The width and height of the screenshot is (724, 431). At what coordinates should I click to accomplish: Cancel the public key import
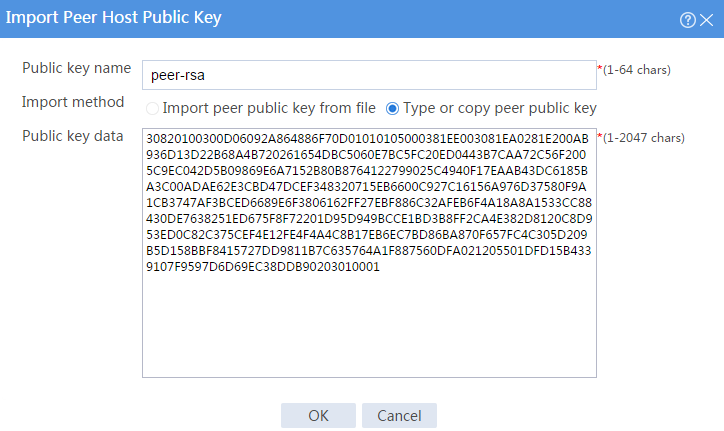point(399,415)
